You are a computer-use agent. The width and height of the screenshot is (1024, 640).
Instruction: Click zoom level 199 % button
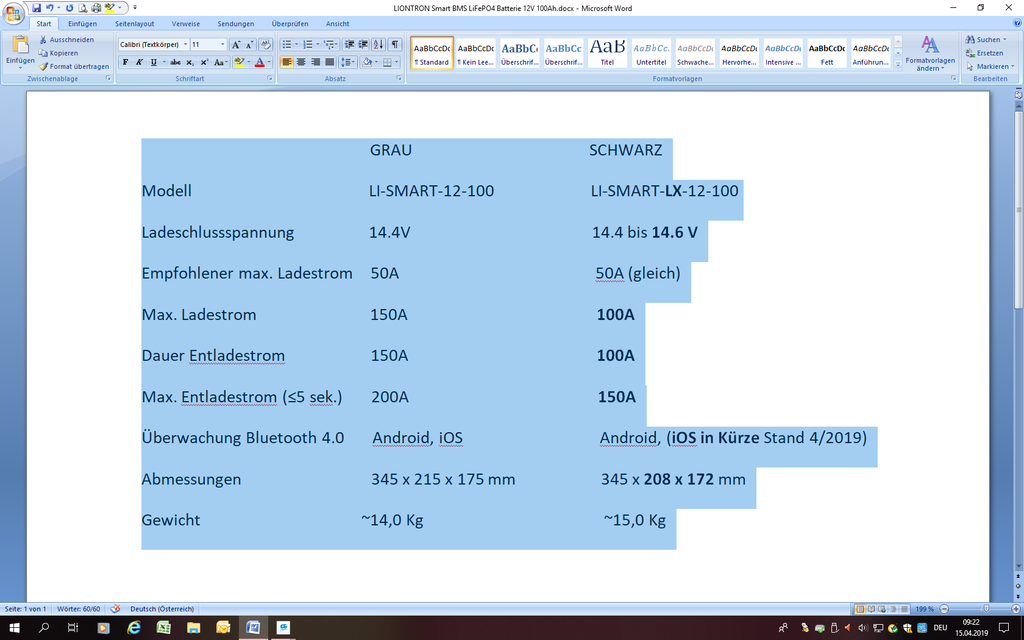pos(924,609)
